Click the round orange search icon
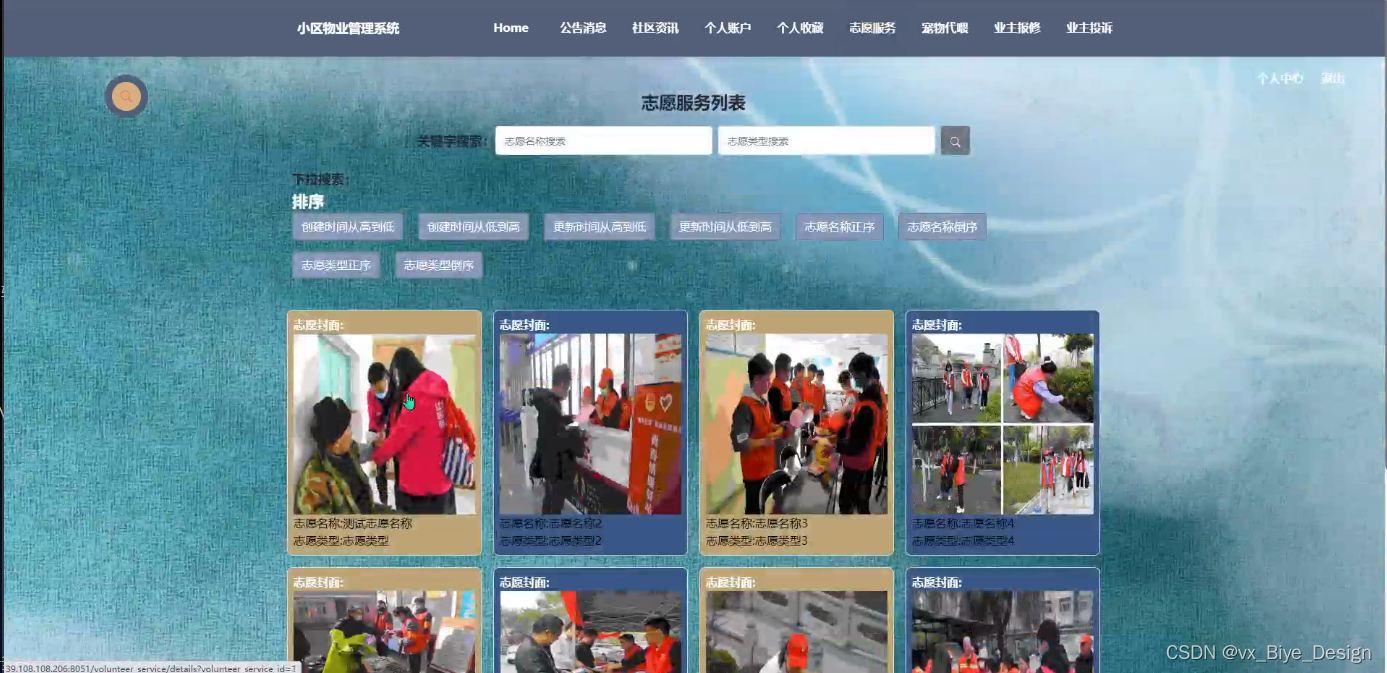Screen dimensions: 1387x673 coord(126,96)
